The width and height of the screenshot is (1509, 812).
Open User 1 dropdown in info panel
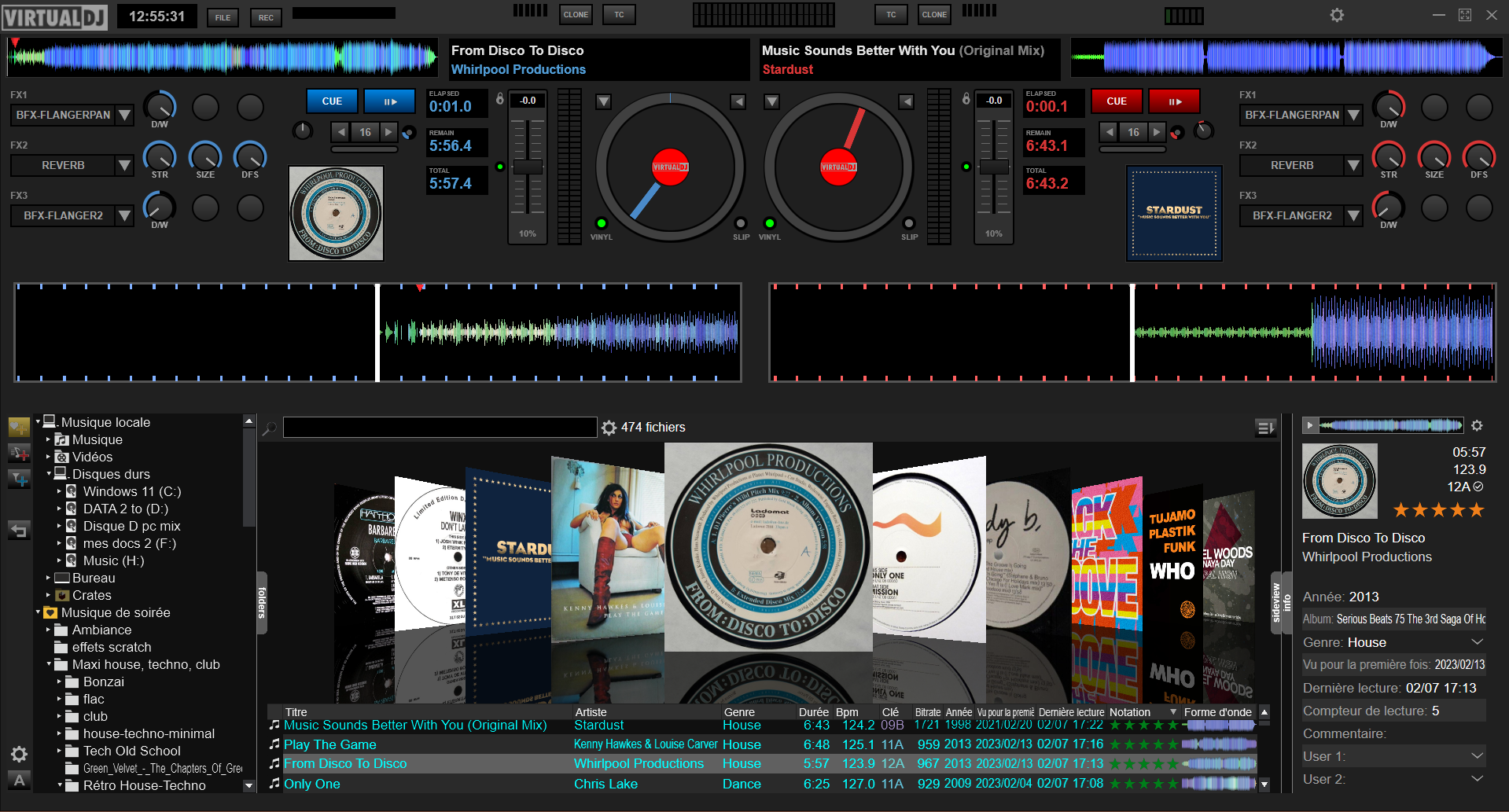click(1477, 756)
